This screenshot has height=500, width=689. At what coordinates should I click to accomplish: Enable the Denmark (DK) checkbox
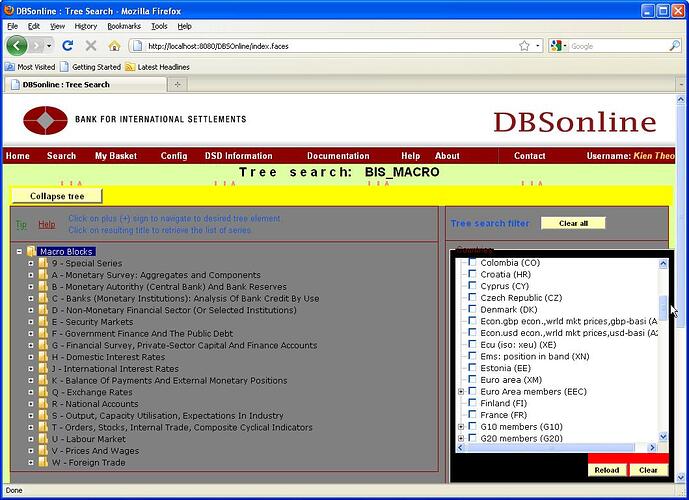click(472, 309)
